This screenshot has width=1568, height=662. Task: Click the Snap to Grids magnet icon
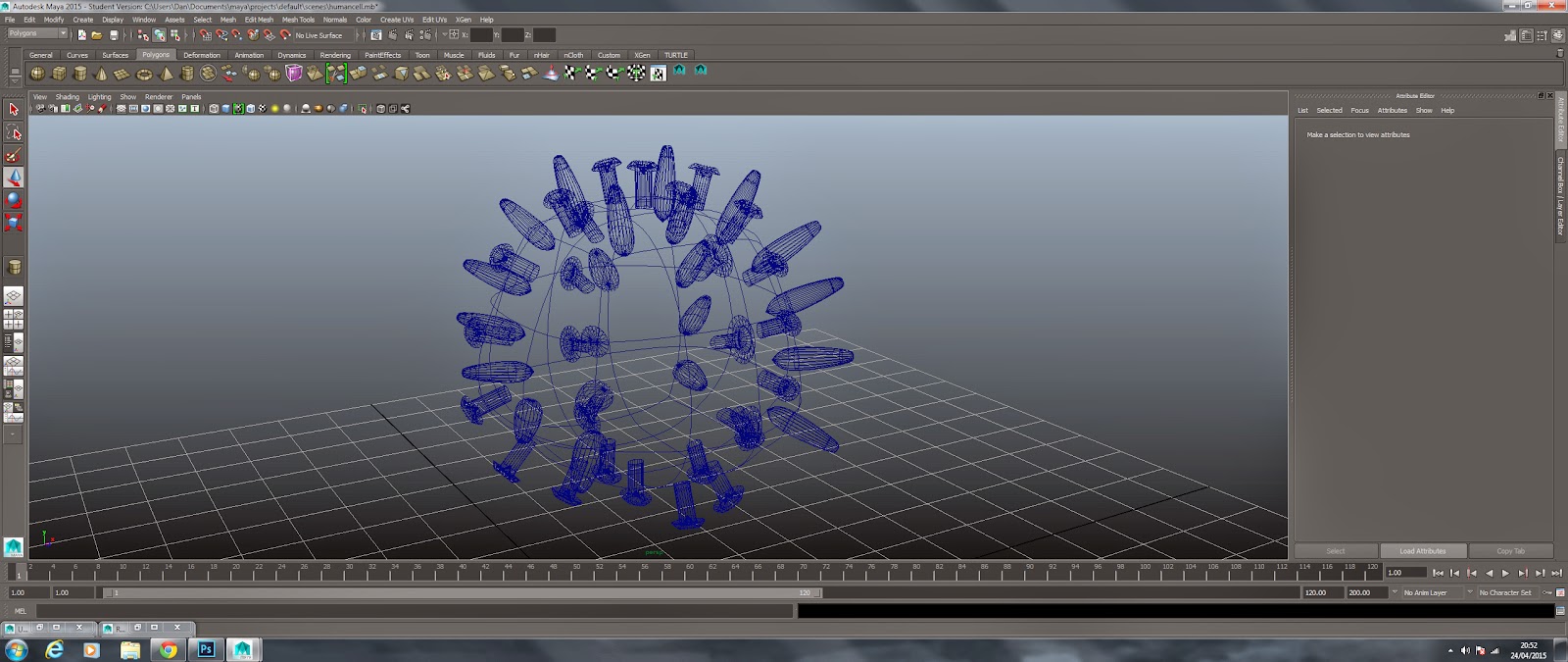coord(206,34)
